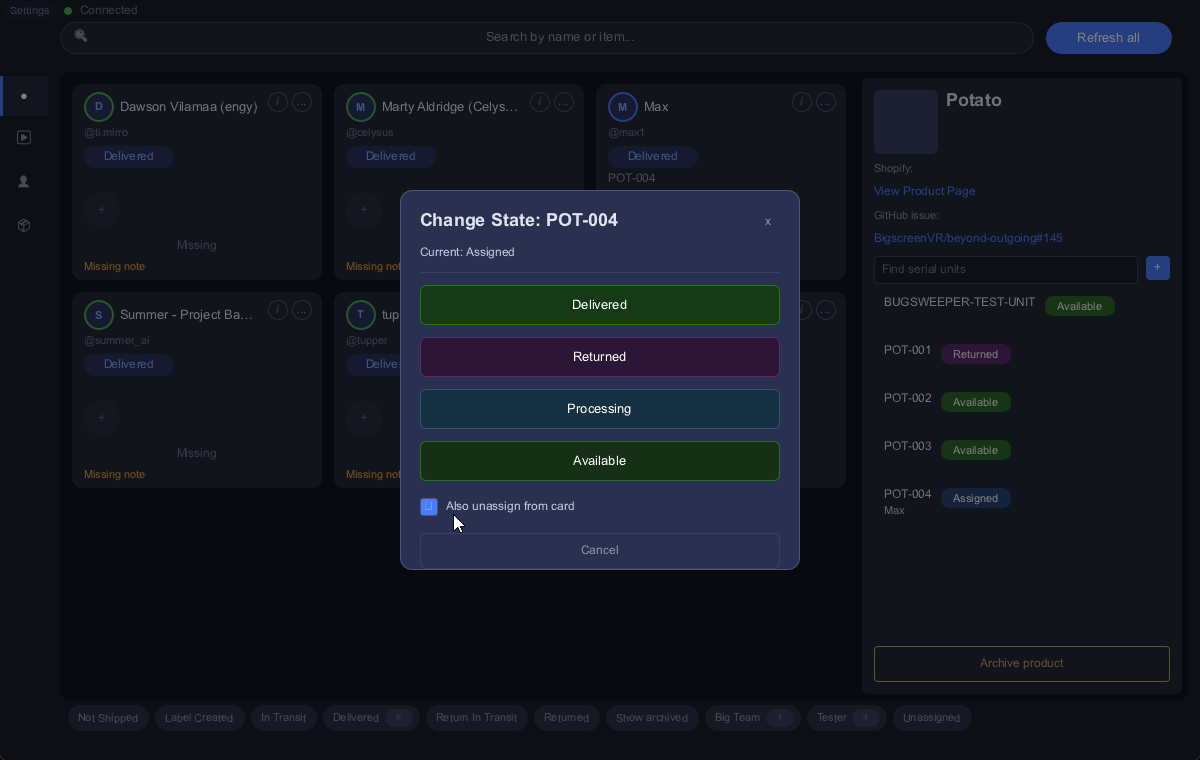
Task: Open more options on Dawson Vilamaa card
Action: 302,102
